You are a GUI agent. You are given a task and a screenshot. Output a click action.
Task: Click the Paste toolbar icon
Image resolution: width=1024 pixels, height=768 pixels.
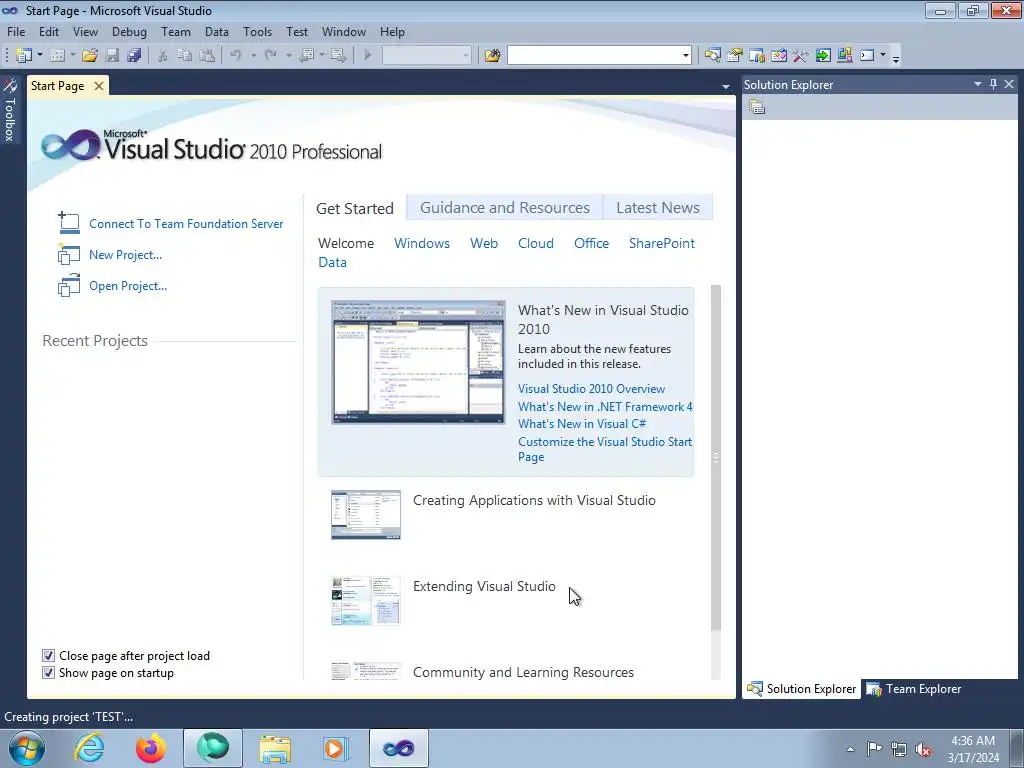tap(207, 56)
